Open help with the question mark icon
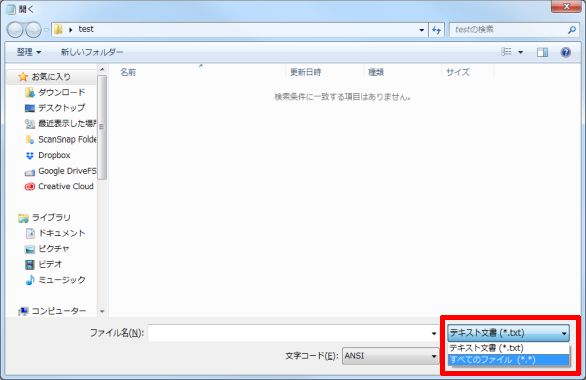 [565, 52]
